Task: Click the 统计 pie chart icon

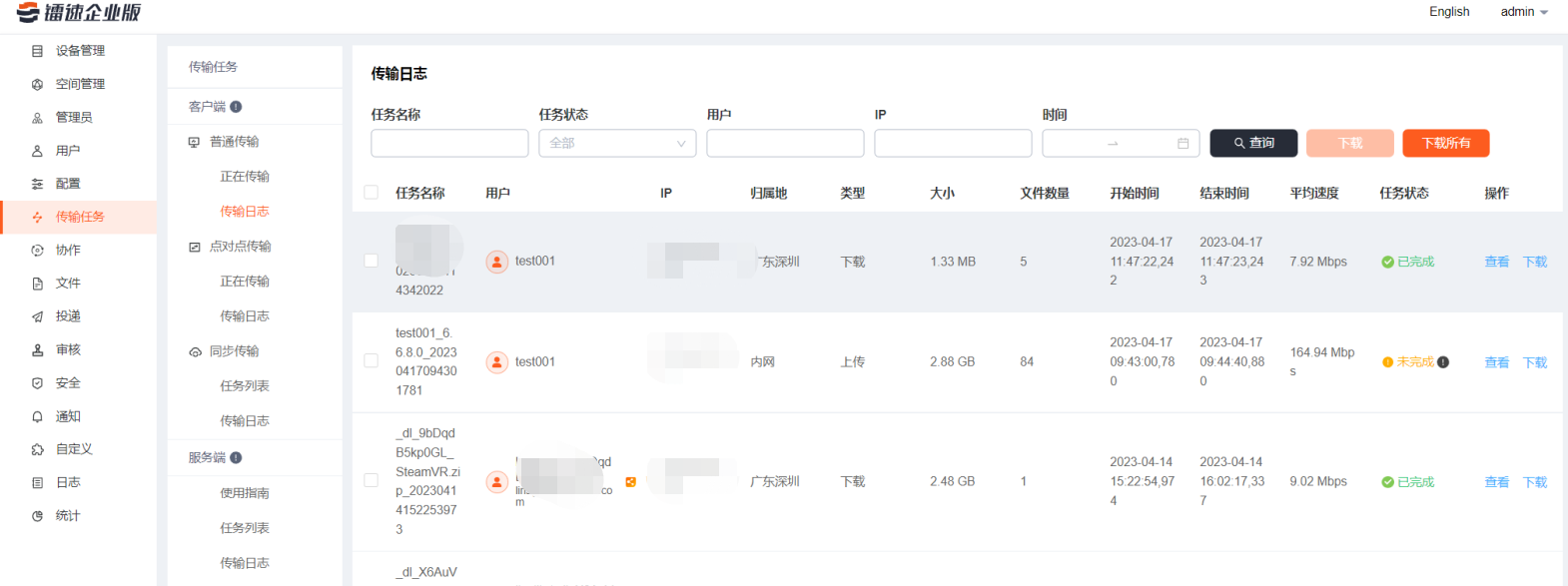Action: (x=37, y=516)
